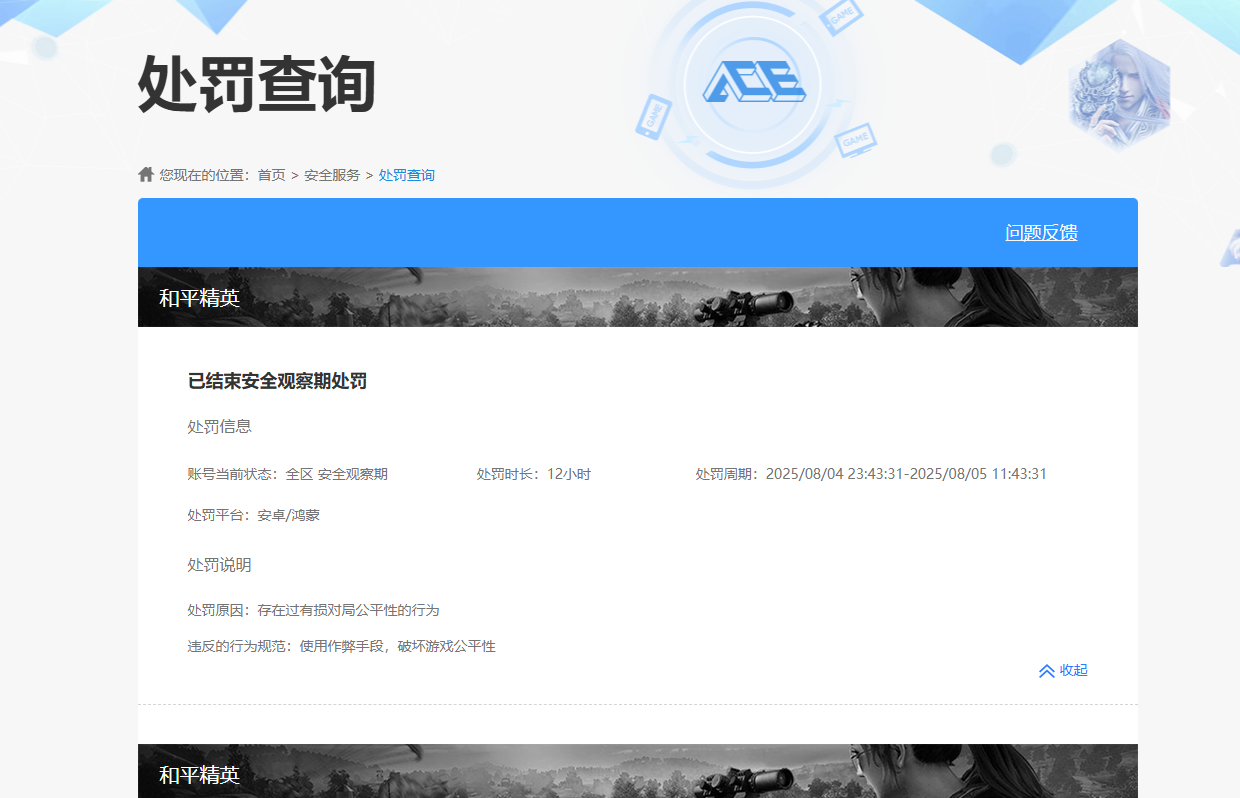Screen dimensions: 1240x798
Task: Click the sniper scope image in top banner
Action: point(747,298)
